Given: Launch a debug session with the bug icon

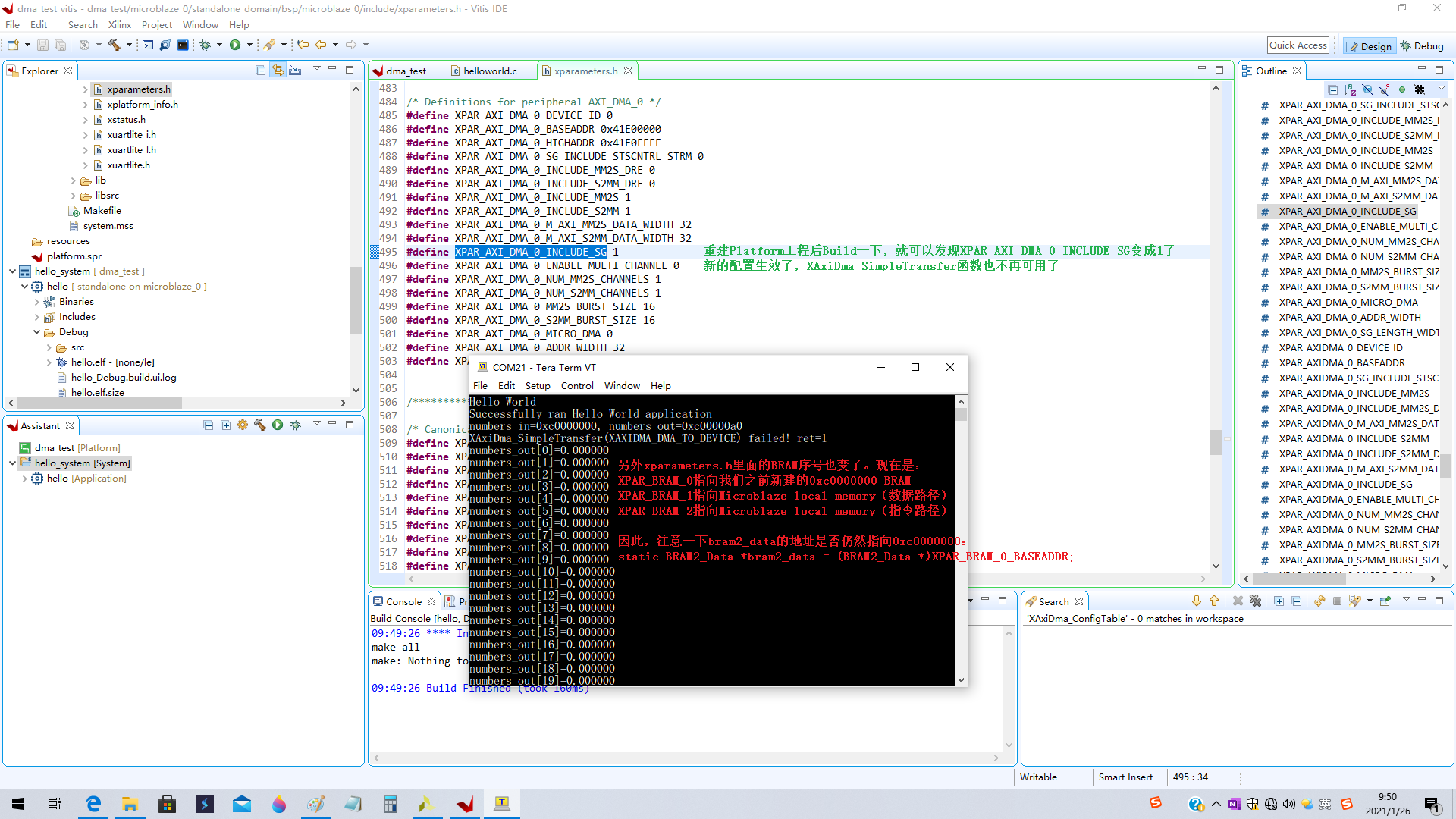Looking at the screenshot, I should click(x=206, y=45).
